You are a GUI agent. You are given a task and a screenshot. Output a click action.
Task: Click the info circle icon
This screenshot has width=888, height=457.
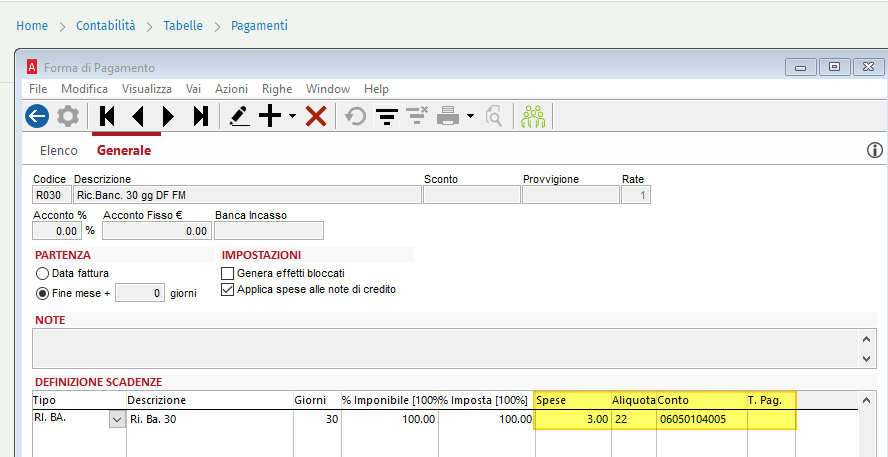(875, 150)
